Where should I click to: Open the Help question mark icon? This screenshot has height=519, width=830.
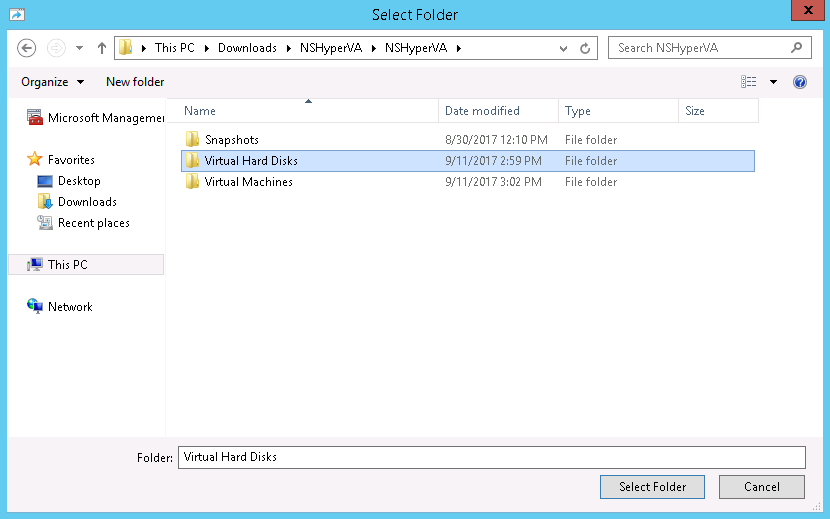coord(799,82)
